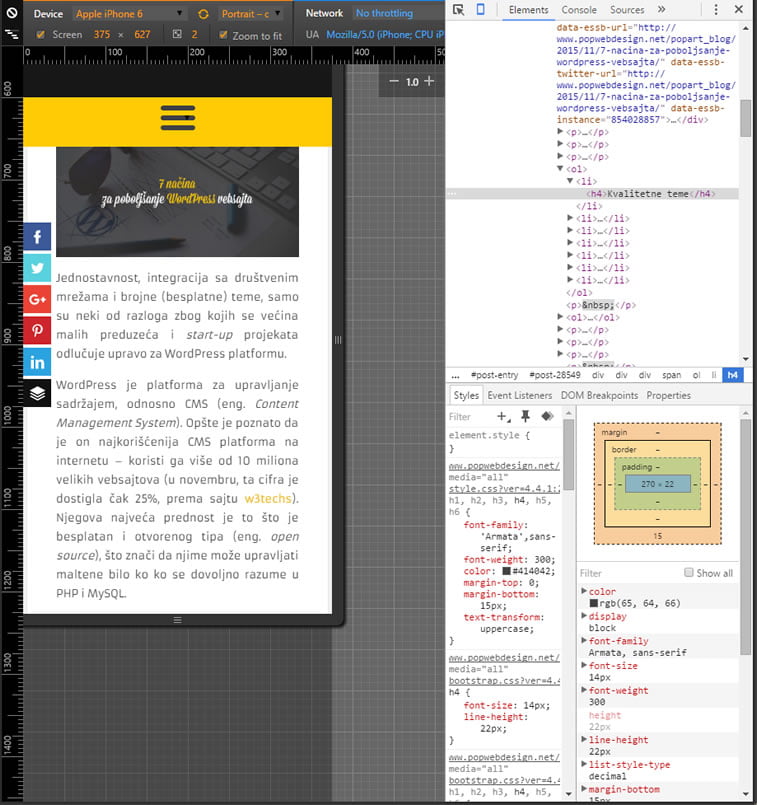Viewport: 757px width, 805px height.
Task: Switch to the Console tab
Action: tap(579, 10)
